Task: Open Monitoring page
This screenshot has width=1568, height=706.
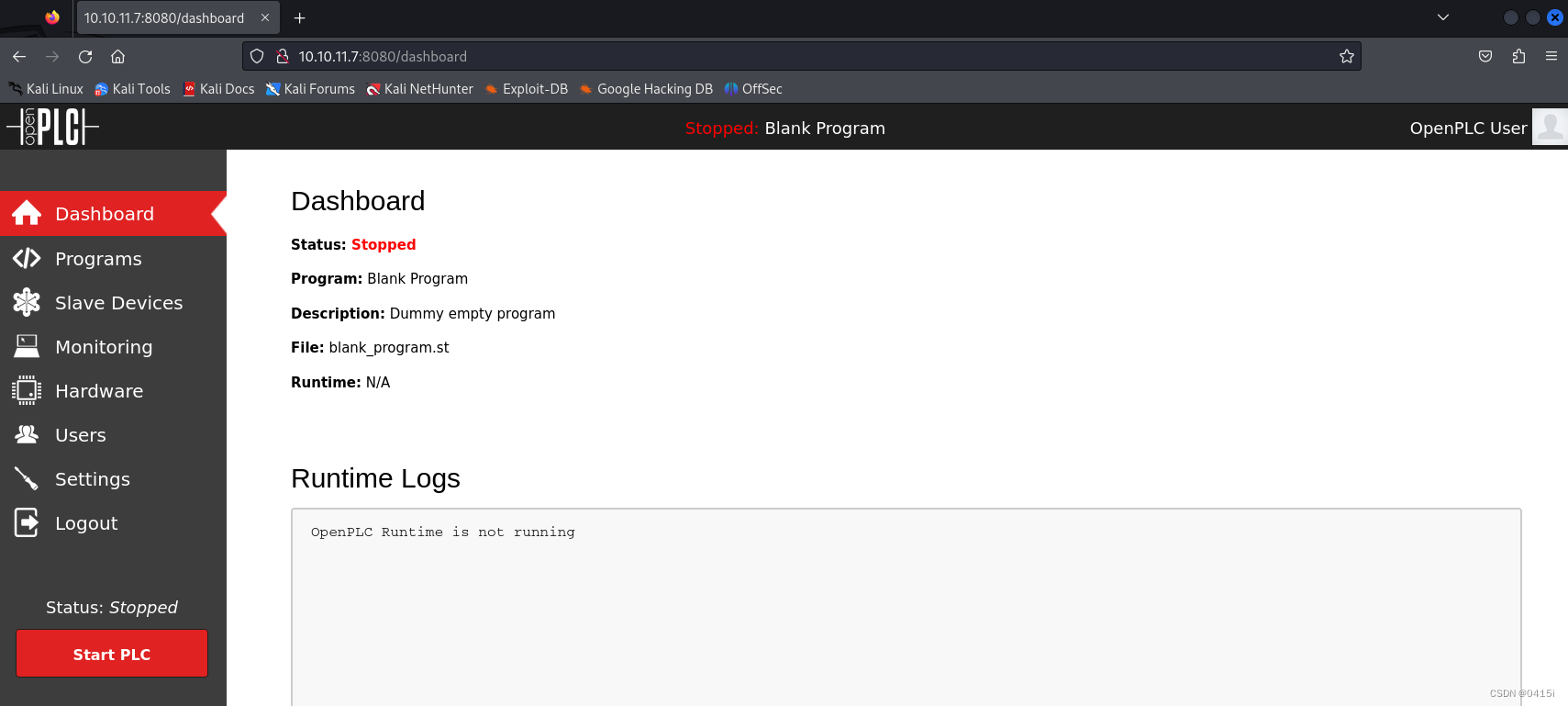Action: pos(113,346)
